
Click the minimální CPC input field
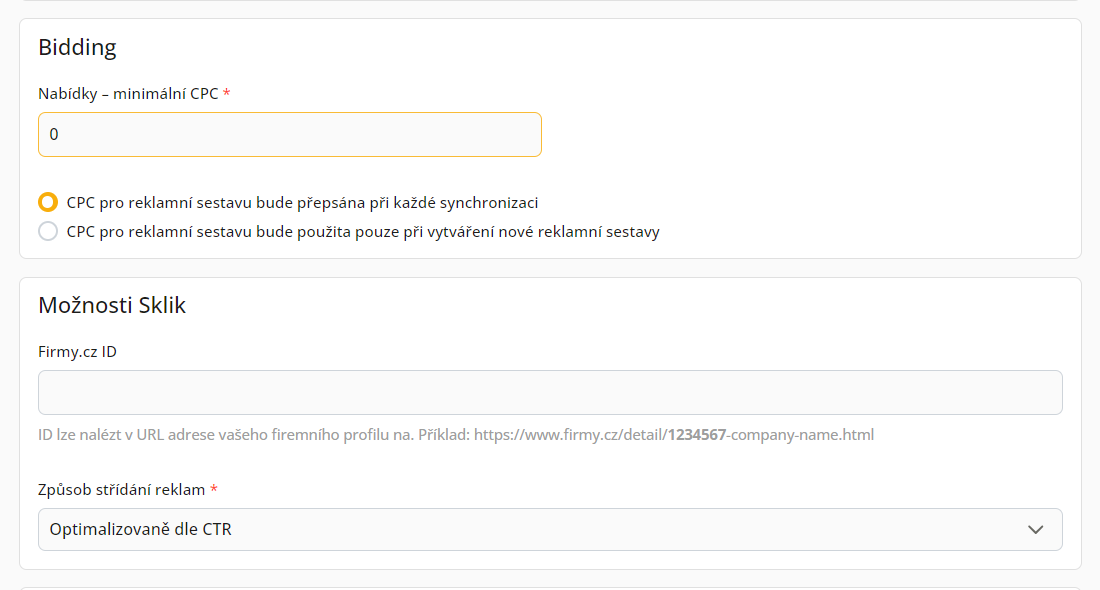pyautogui.click(x=290, y=134)
